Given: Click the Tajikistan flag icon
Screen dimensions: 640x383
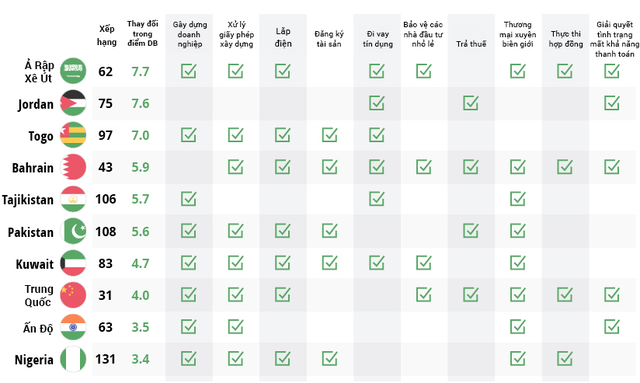Looking at the screenshot, I should click(73, 199).
